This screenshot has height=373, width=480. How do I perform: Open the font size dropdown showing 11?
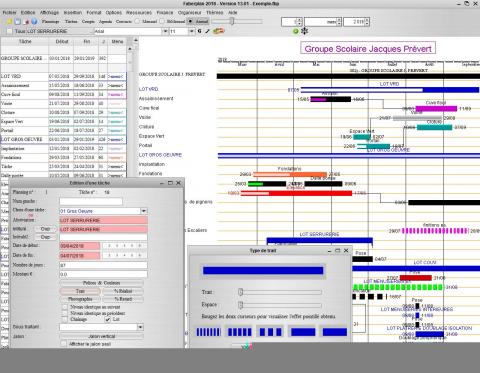192,31
